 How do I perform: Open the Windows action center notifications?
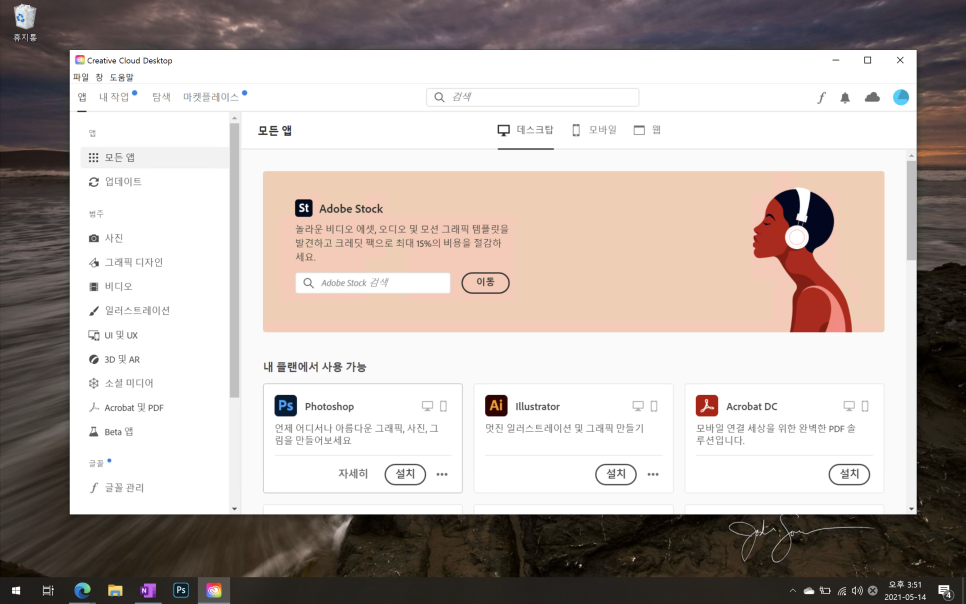(x=945, y=590)
